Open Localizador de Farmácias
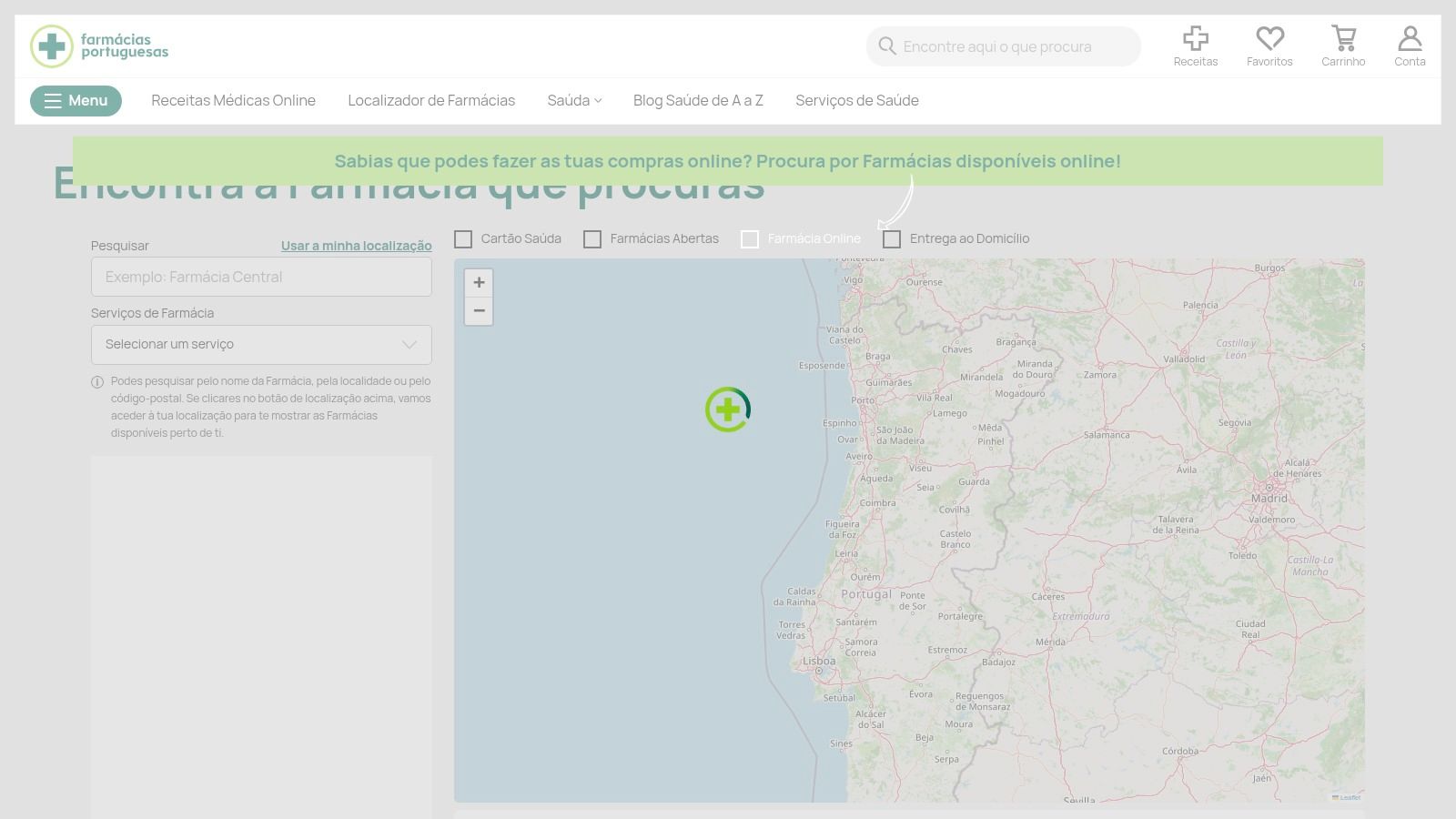This screenshot has width=1456, height=819. click(x=431, y=100)
